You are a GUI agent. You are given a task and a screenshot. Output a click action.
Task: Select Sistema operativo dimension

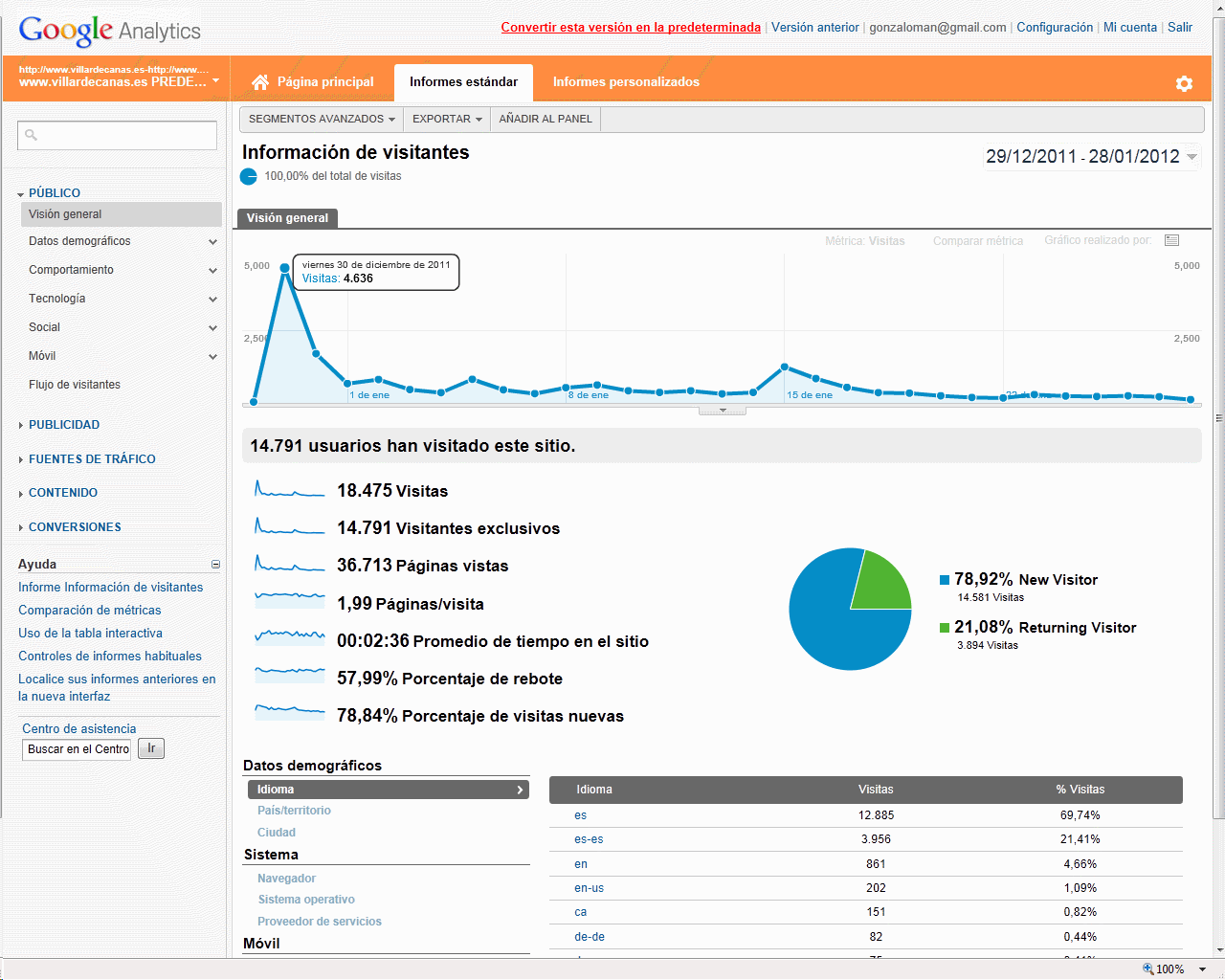point(306,900)
